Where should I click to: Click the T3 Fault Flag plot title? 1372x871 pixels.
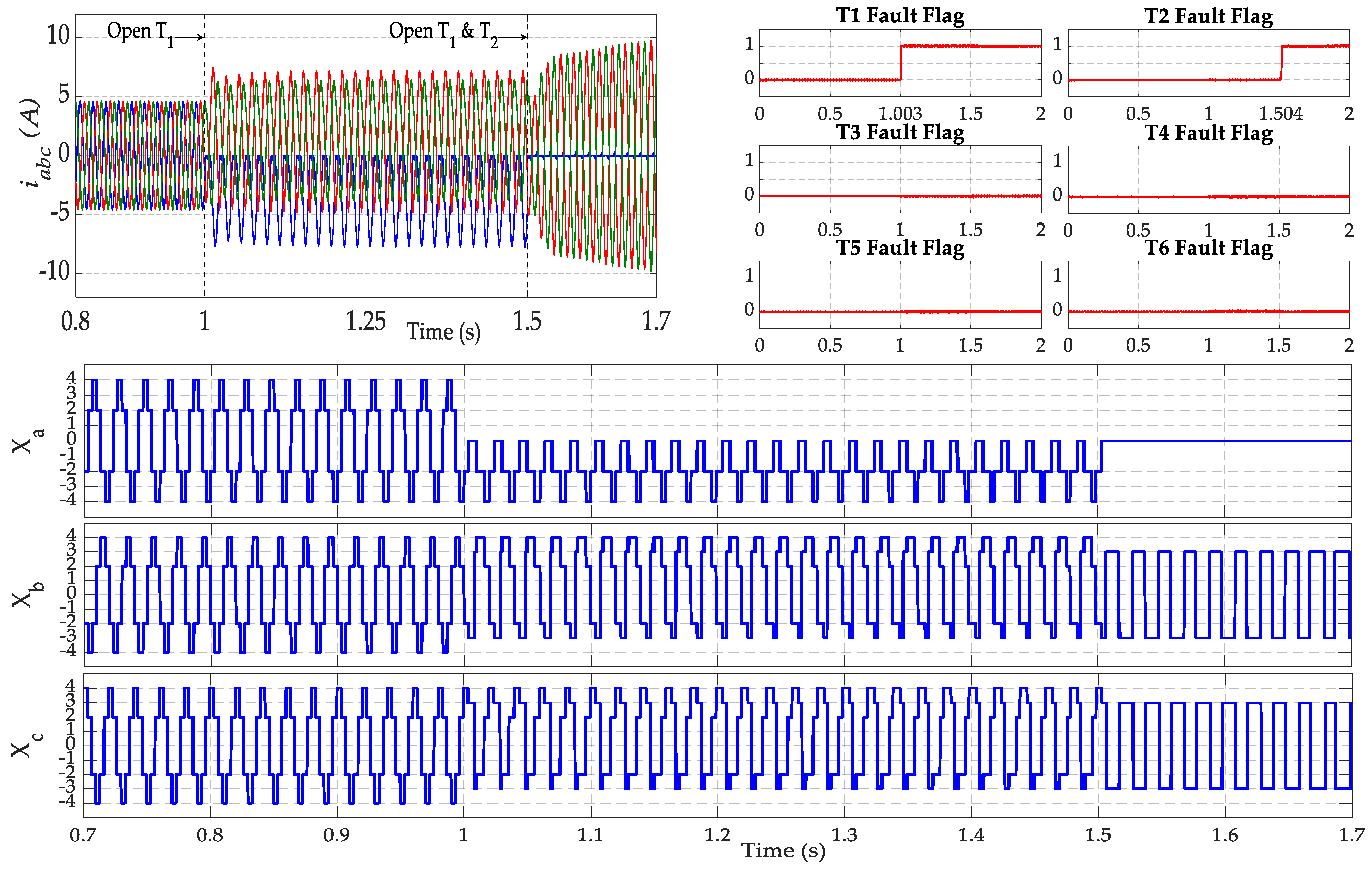click(x=900, y=132)
